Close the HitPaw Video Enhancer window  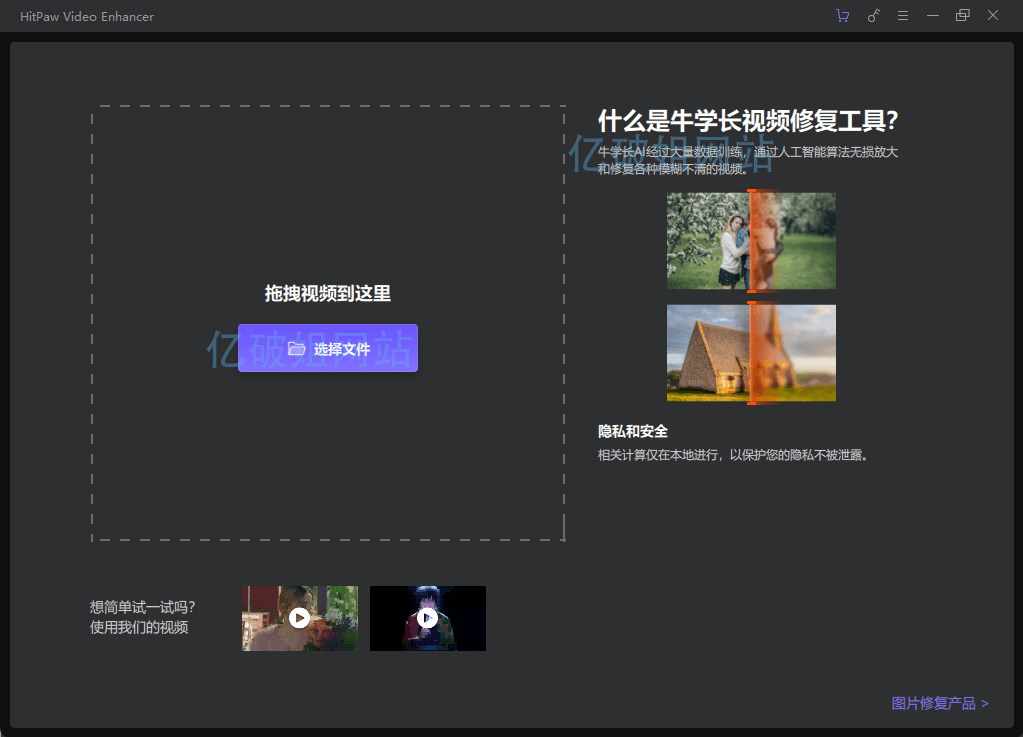993,16
